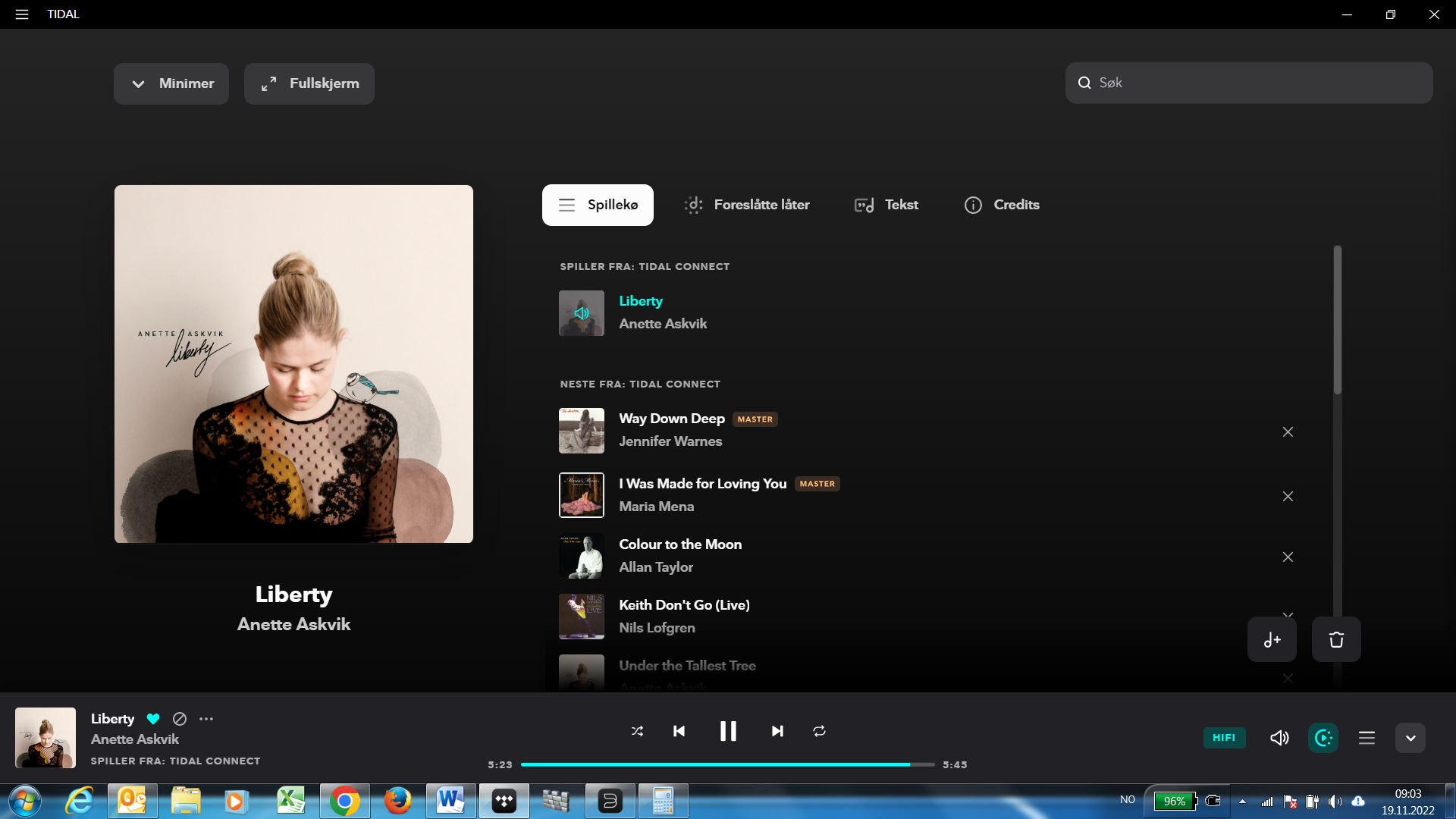The width and height of the screenshot is (1456, 819).
Task: Toggle the heart favorite for Liberty
Action: point(153,719)
